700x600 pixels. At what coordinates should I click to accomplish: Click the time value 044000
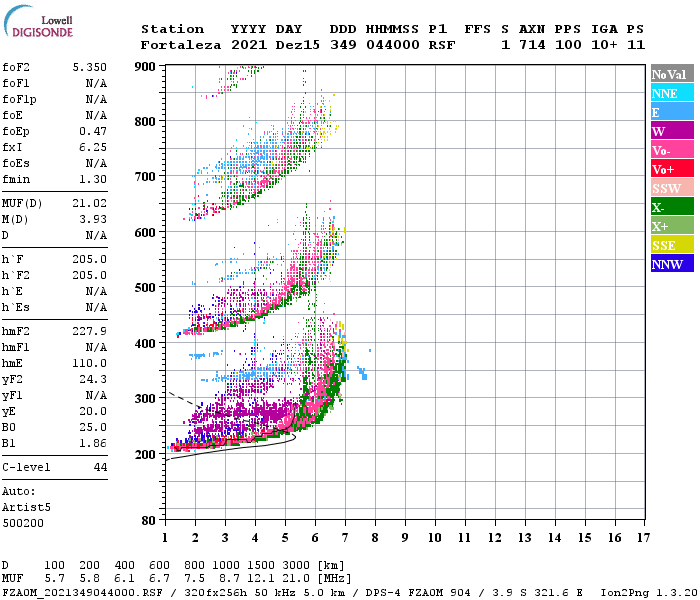coord(392,45)
